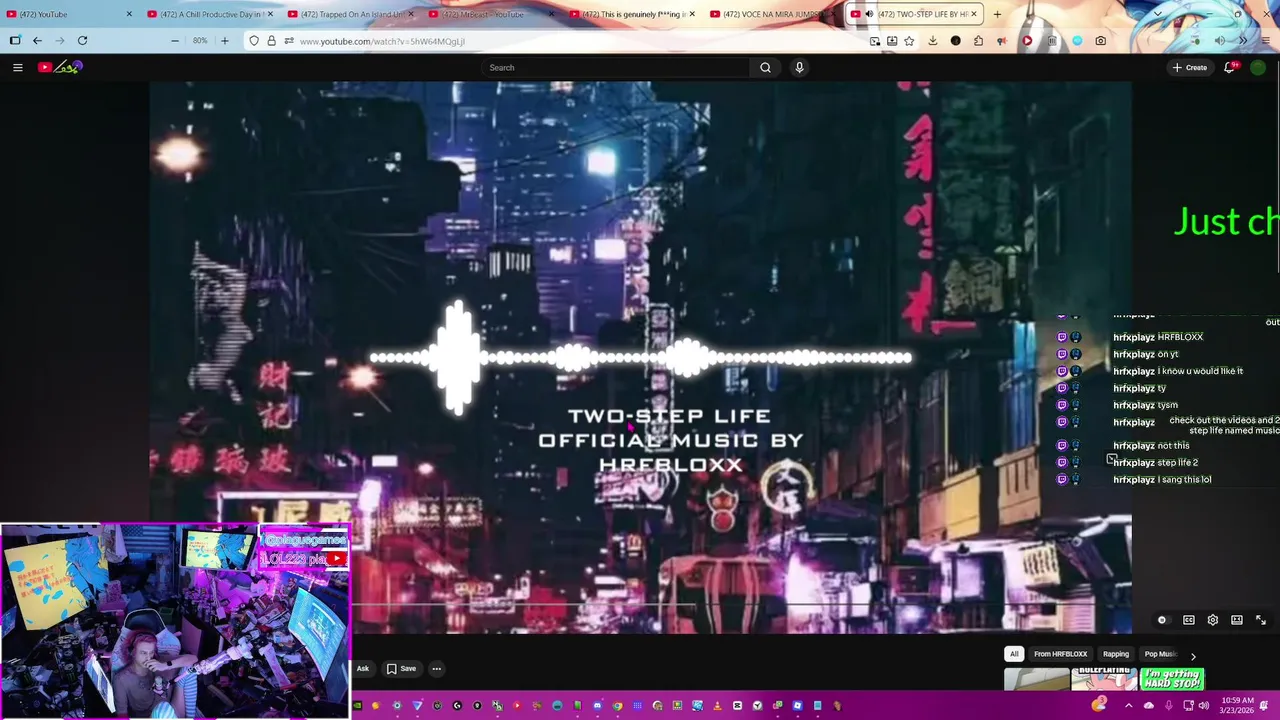Image resolution: width=1280 pixels, height=720 pixels.
Task: Open the site security lock icon
Action: click(x=271, y=41)
